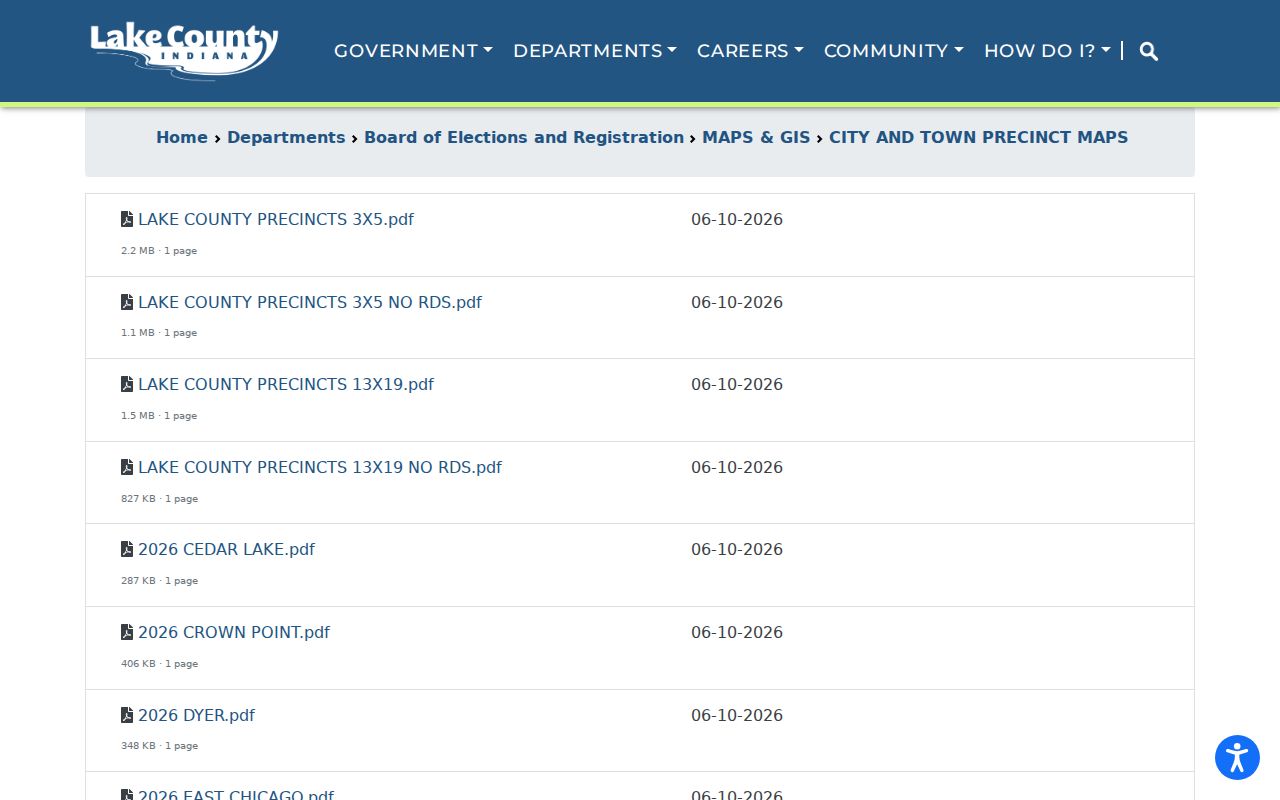The width and height of the screenshot is (1280, 800).
Task: Expand the CAREERS dropdown menu
Action: [750, 51]
